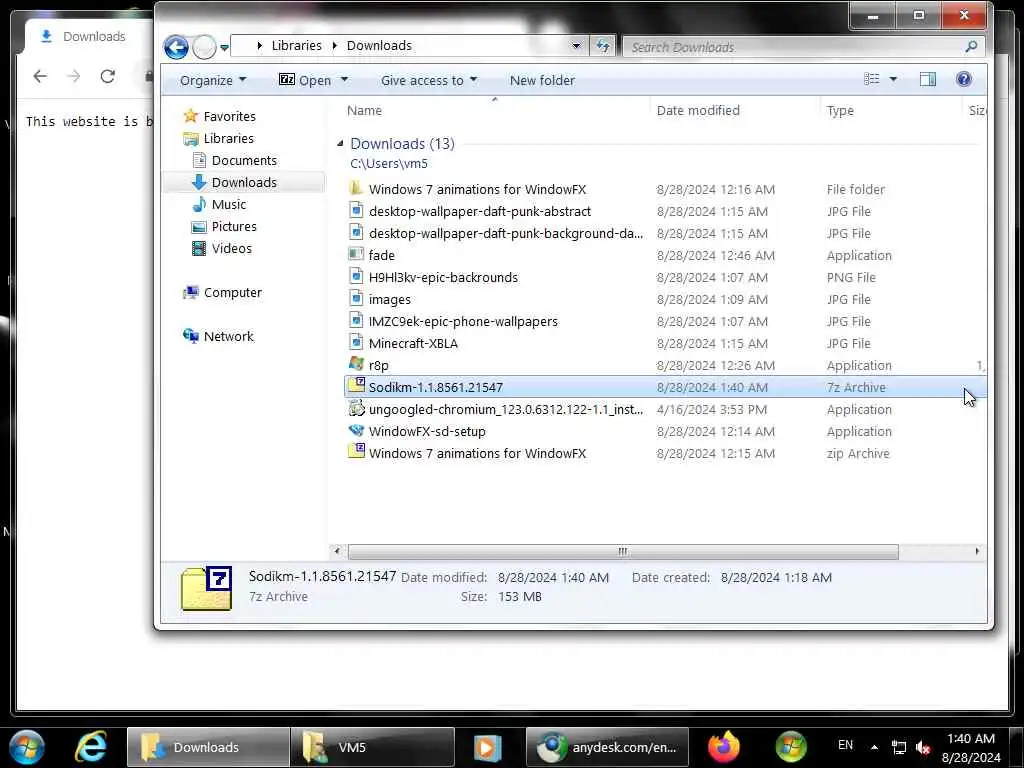Screen dimensions: 1024x768
Task: Expand the address bar history dropdown
Action: coord(576,46)
